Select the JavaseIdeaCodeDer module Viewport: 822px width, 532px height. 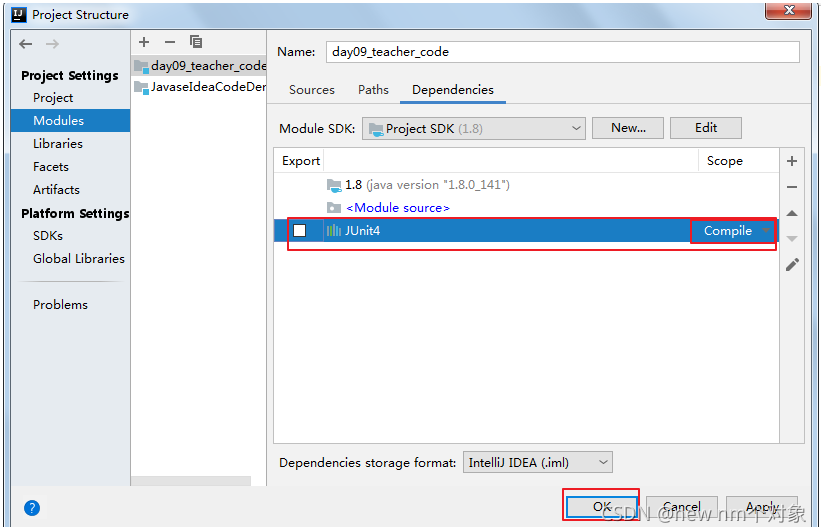click(200, 87)
